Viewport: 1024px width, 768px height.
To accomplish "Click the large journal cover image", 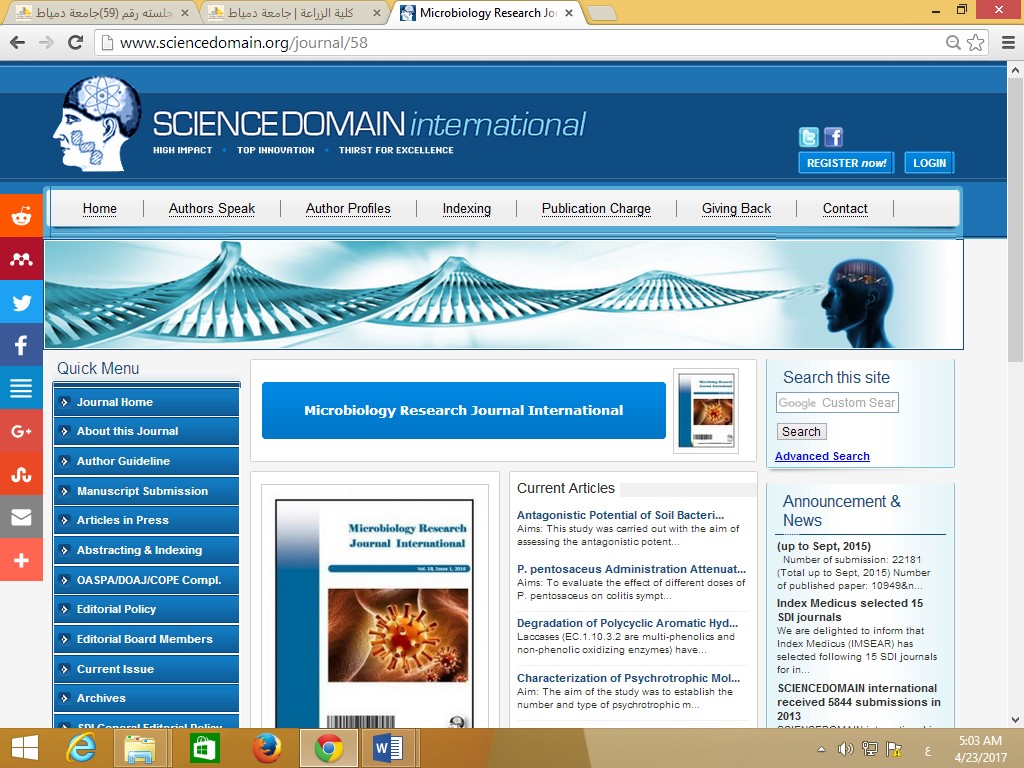I will click(375, 613).
